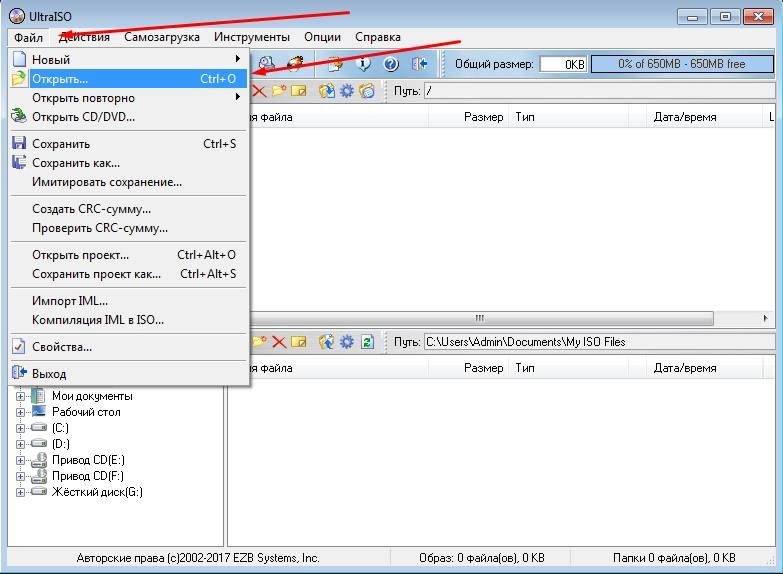Click rename icon in lower local toolbar
This screenshot has width=783, height=574.
[x=299, y=342]
